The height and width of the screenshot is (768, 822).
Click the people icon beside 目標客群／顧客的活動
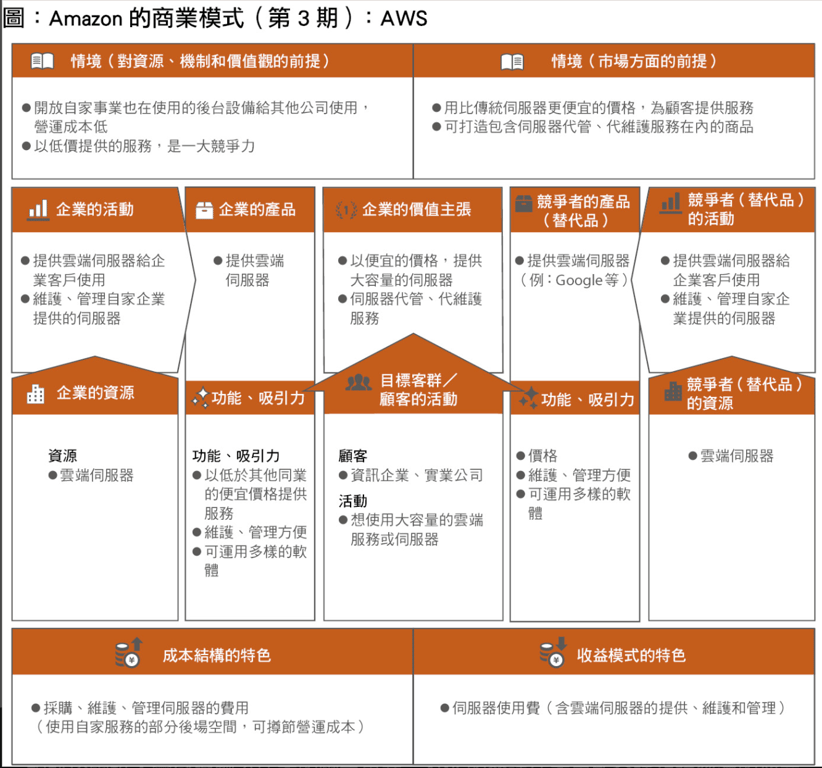[359, 382]
